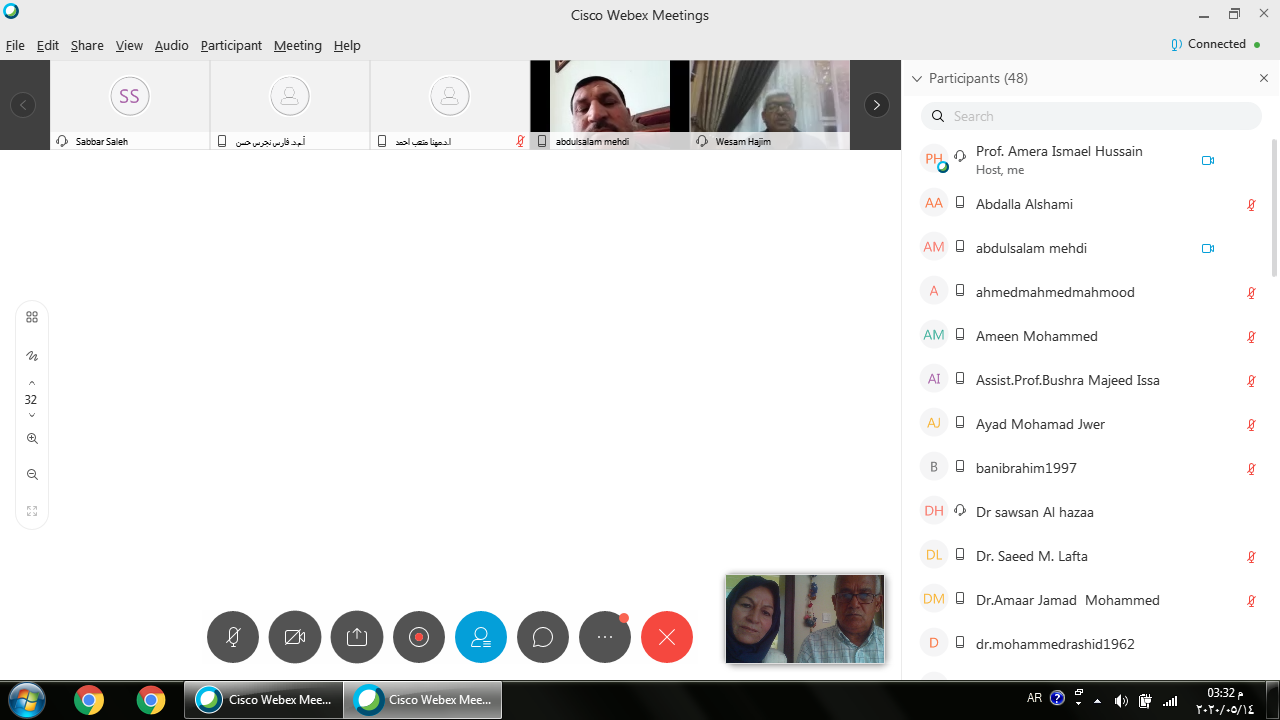Click the participant Search field
The image size is (1280, 720).
[1091, 116]
